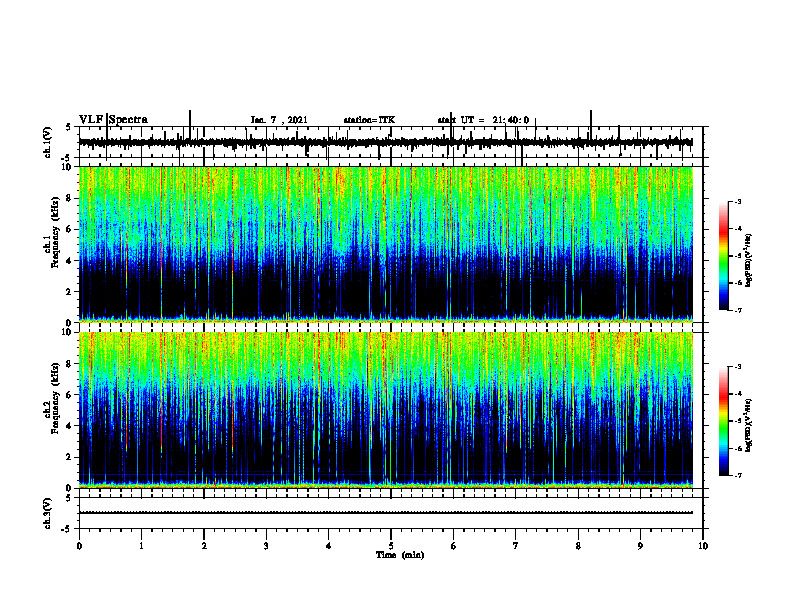Click the "ch.1(V)" waveform axis label
Image resolution: width=792 pixels, height=612 pixels.
coord(48,142)
